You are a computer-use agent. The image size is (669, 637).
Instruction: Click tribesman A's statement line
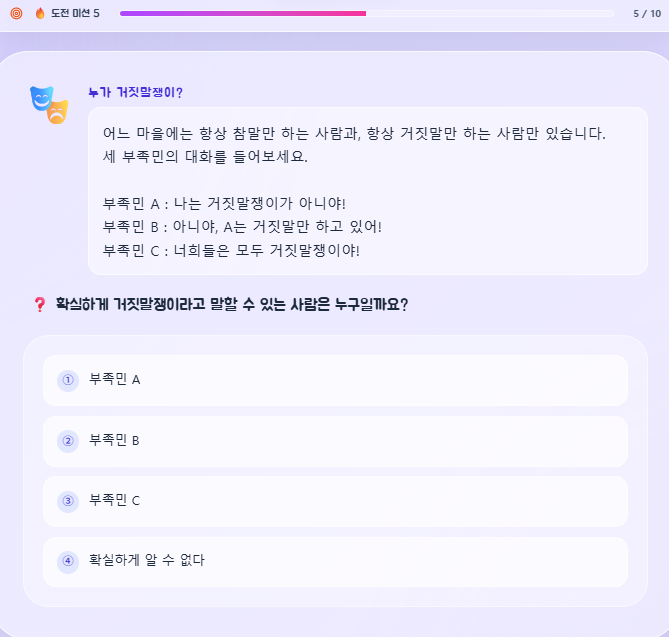click(224, 204)
